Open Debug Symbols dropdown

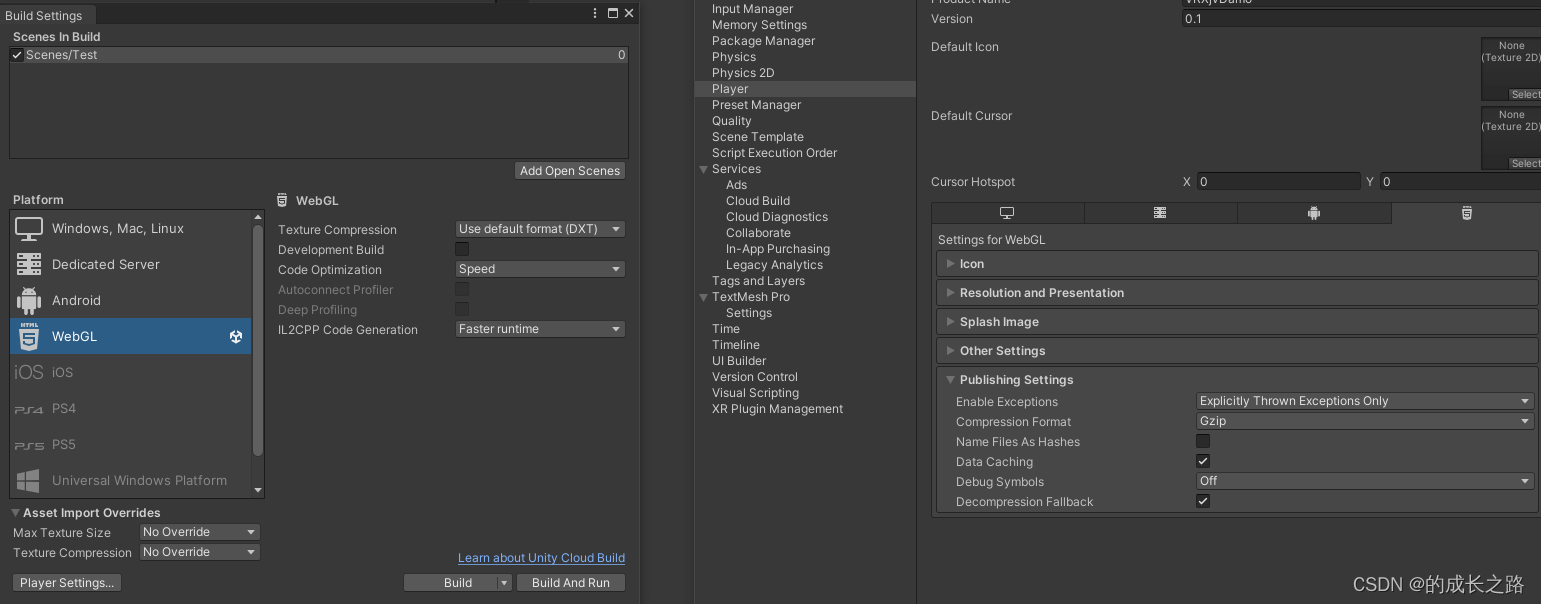(x=1365, y=481)
